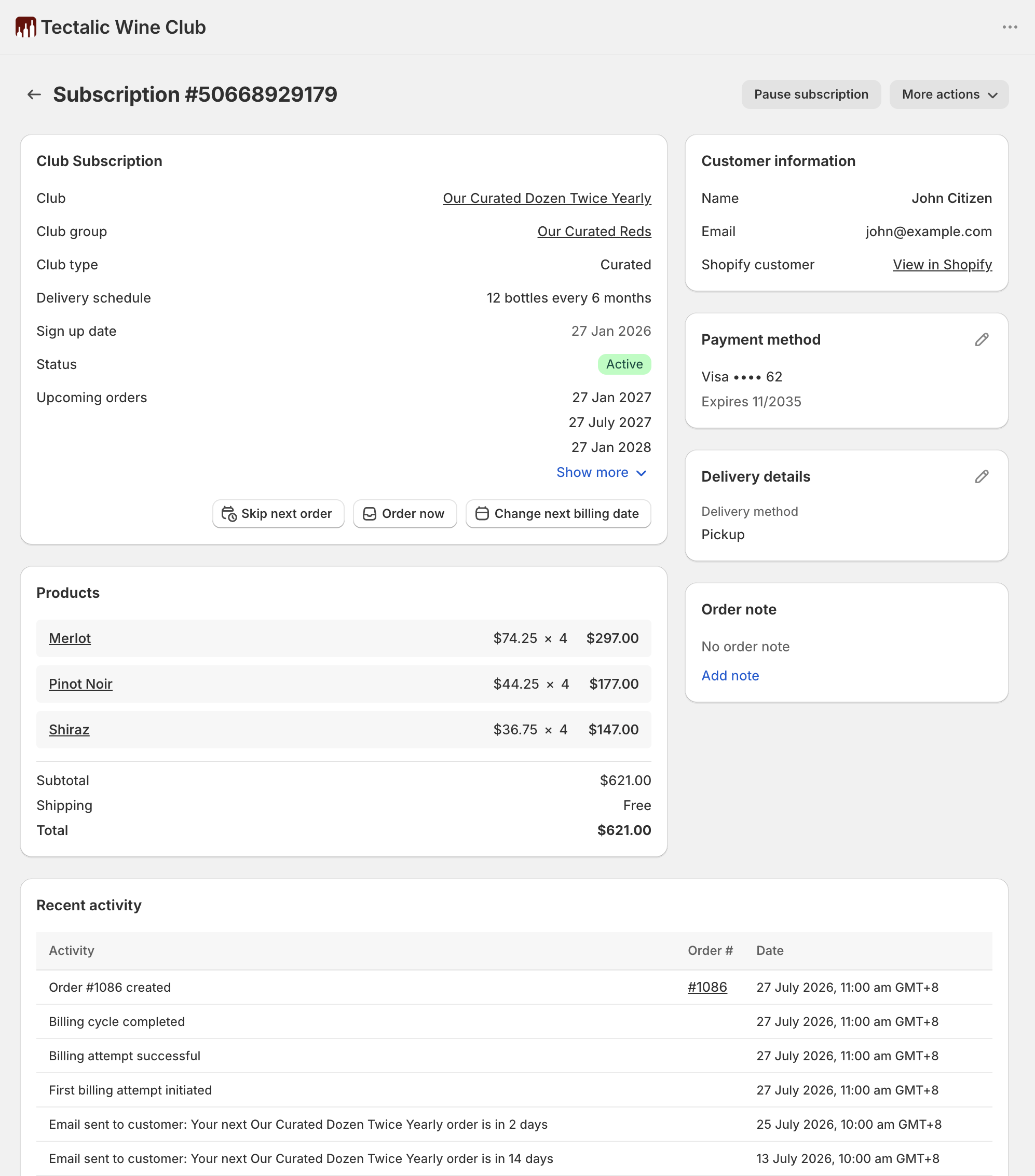Click the Tectalic Wine Club logo icon
This screenshot has height=1176, width=1035.
pyautogui.click(x=26, y=27)
